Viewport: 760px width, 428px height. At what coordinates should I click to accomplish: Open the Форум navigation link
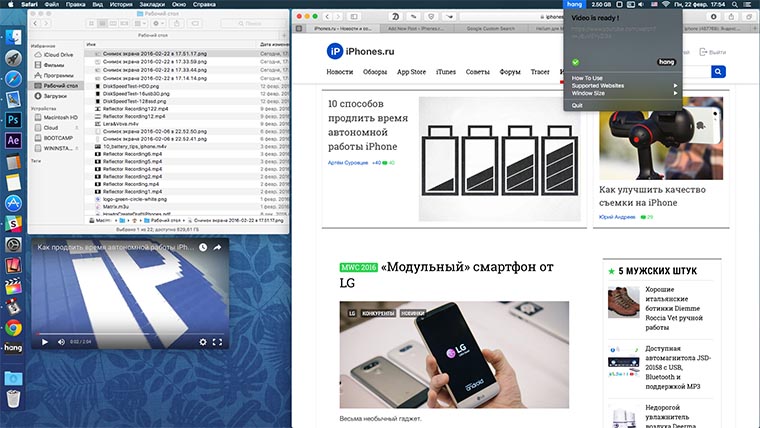(510, 72)
